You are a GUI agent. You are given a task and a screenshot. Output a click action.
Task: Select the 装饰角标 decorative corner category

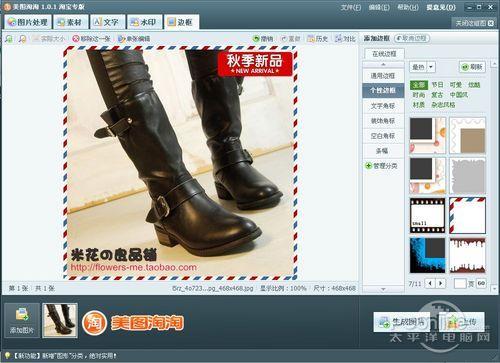(383, 121)
